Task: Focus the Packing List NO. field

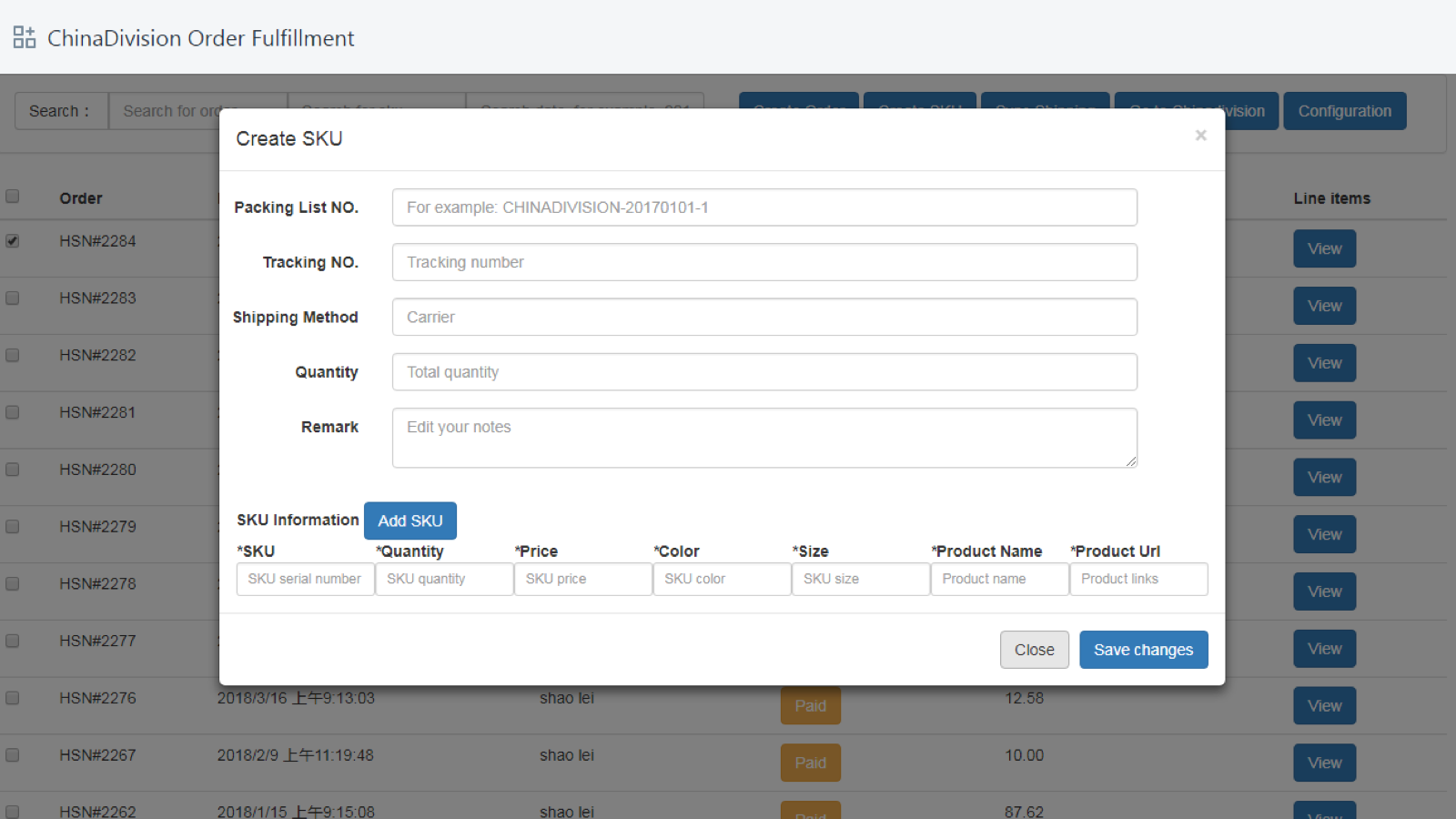Action: click(764, 207)
